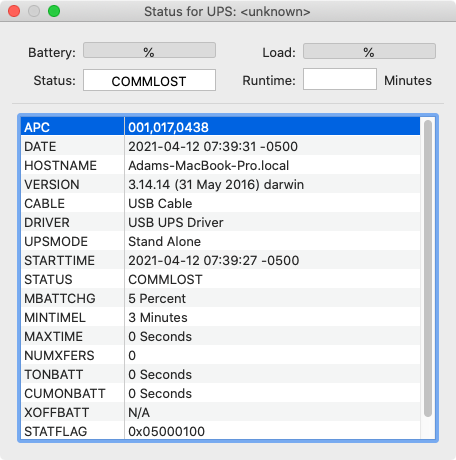Image resolution: width=456 pixels, height=460 pixels.
Task: Select the TONBATT row
Action: (220, 374)
